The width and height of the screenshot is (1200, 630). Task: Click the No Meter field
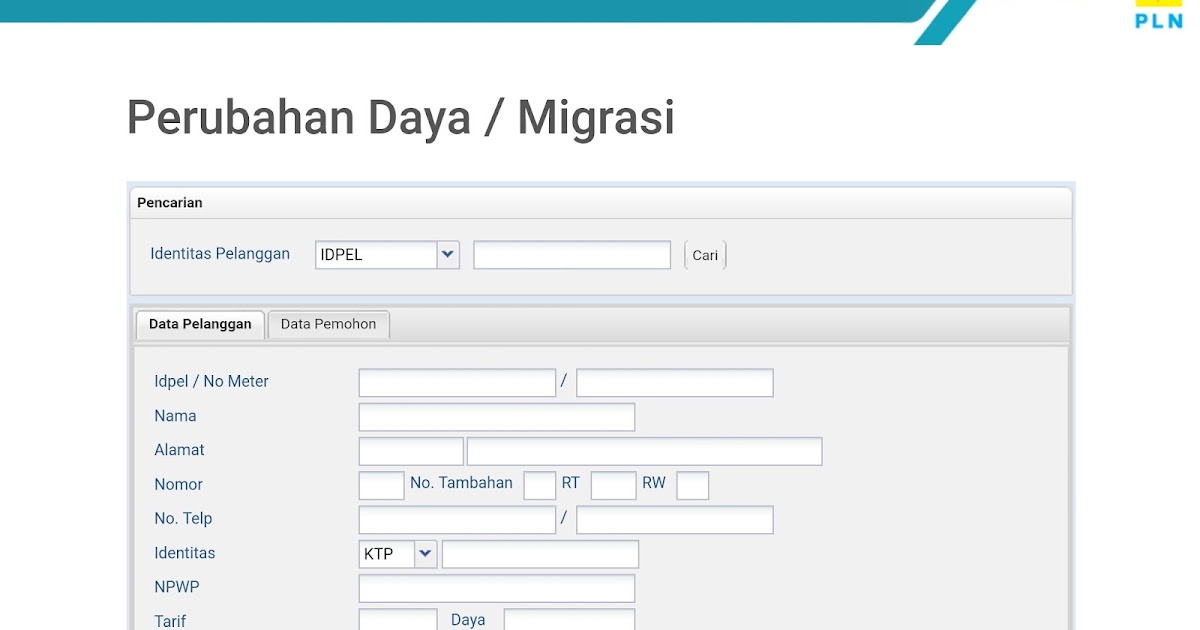[x=674, y=382]
